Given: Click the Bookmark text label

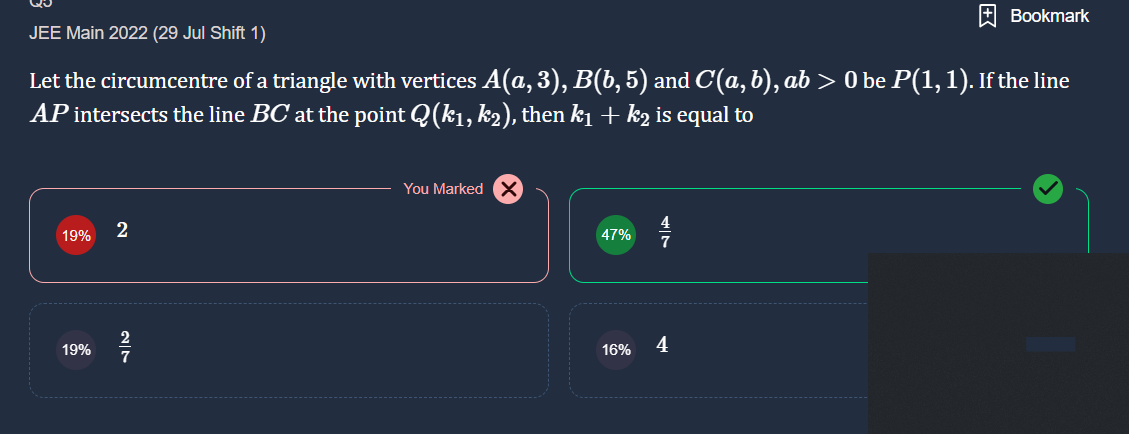Looking at the screenshot, I should (x=1049, y=16).
